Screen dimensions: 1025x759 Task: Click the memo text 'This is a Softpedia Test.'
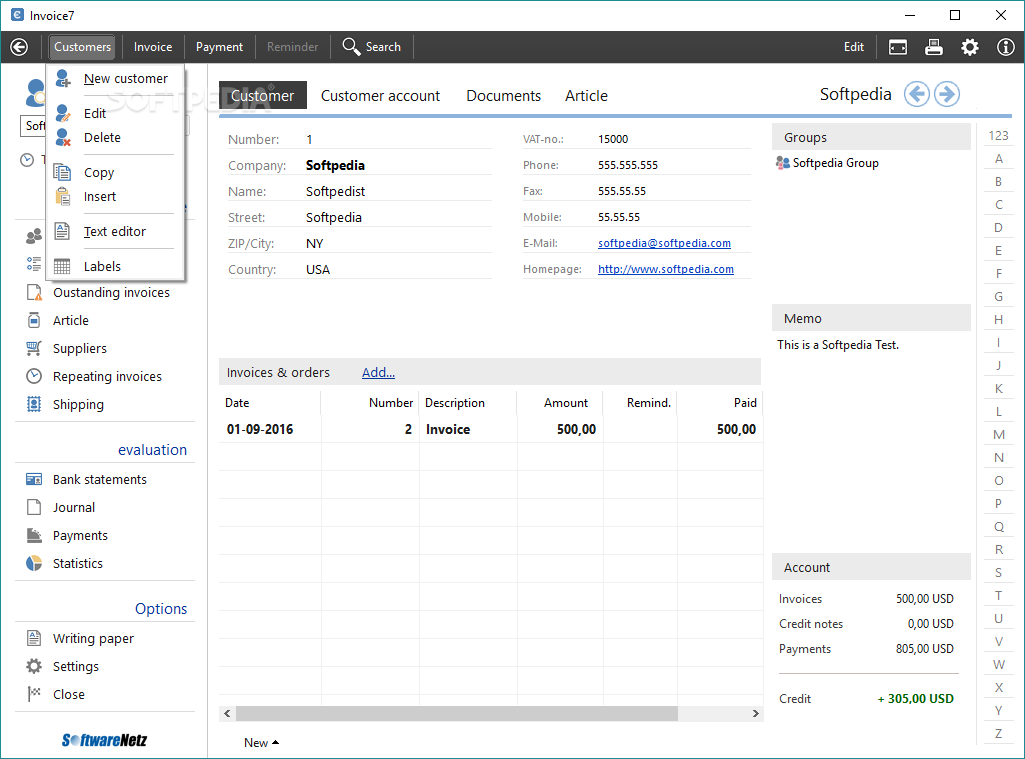tap(838, 345)
